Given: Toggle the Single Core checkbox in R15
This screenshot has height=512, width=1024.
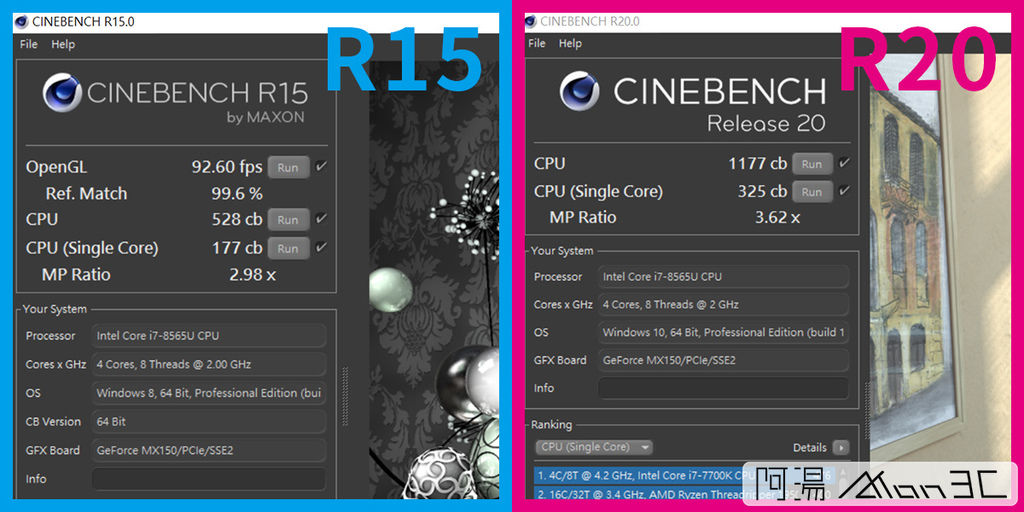Looking at the screenshot, I should coord(321,247).
